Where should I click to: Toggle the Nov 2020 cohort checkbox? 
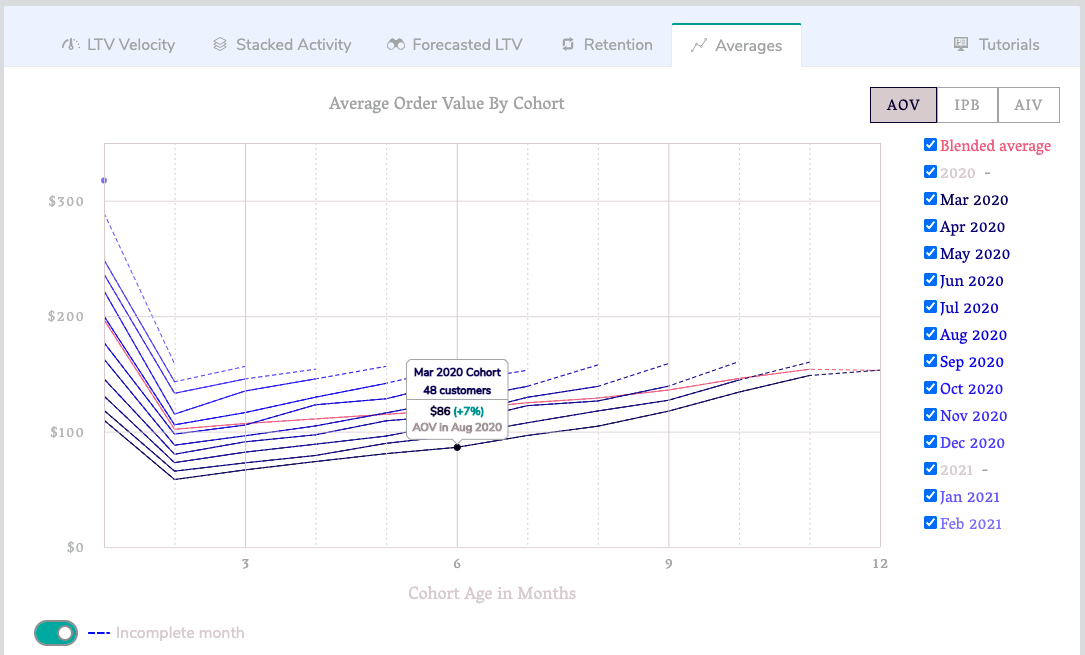click(x=931, y=414)
